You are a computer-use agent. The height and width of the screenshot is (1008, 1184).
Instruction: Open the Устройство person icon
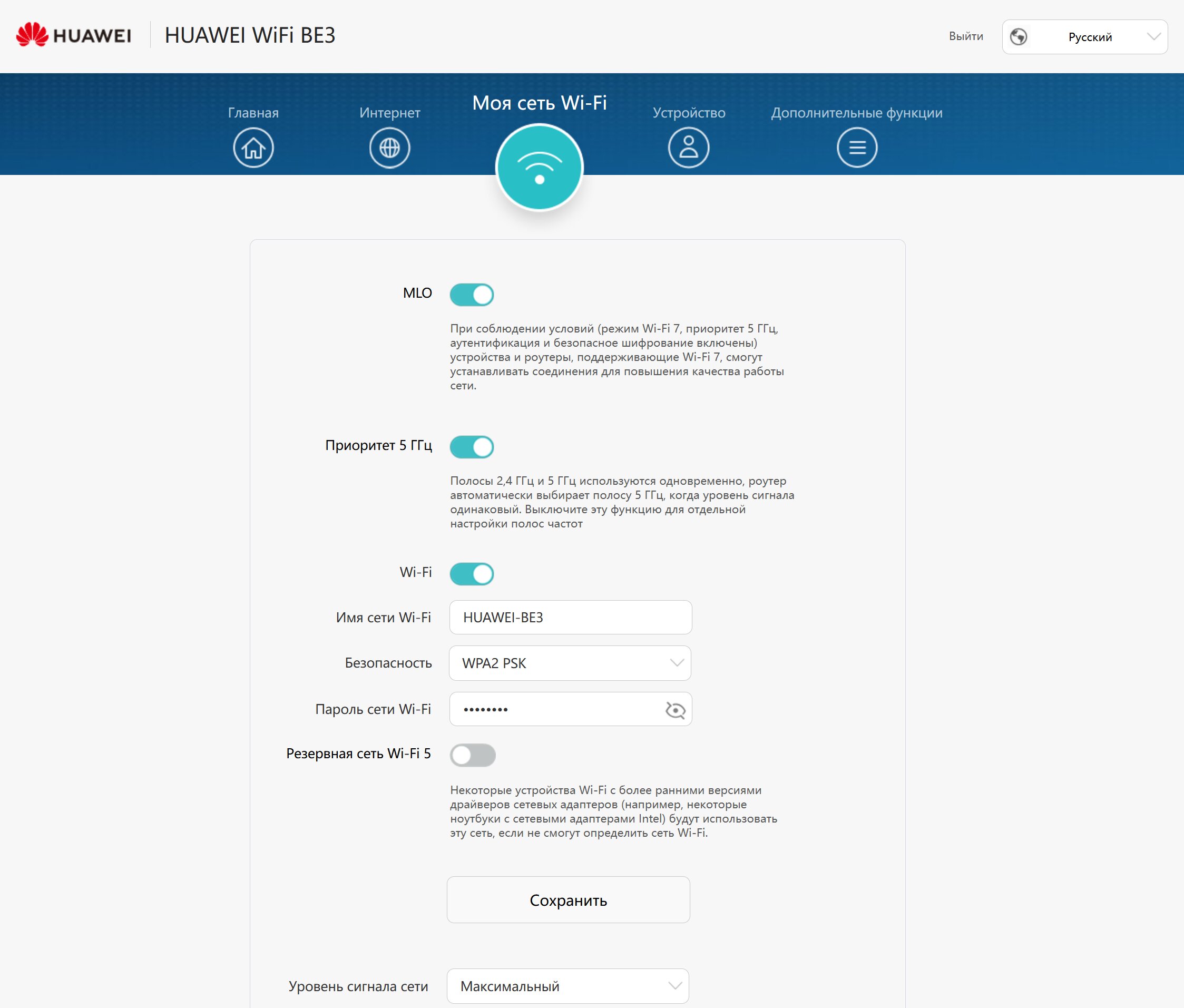pyautogui.click(x=689, y=148)
